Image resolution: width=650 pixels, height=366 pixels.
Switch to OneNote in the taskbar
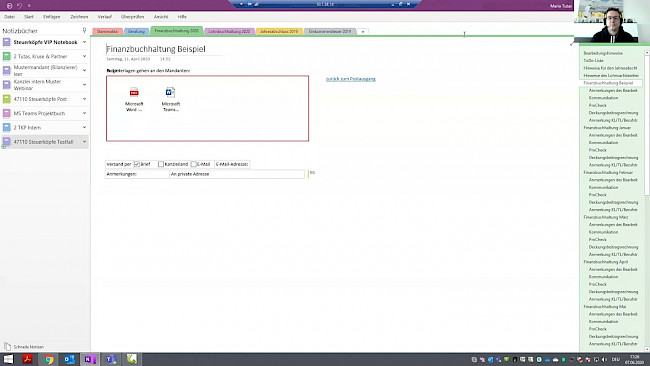pos(90,359)
